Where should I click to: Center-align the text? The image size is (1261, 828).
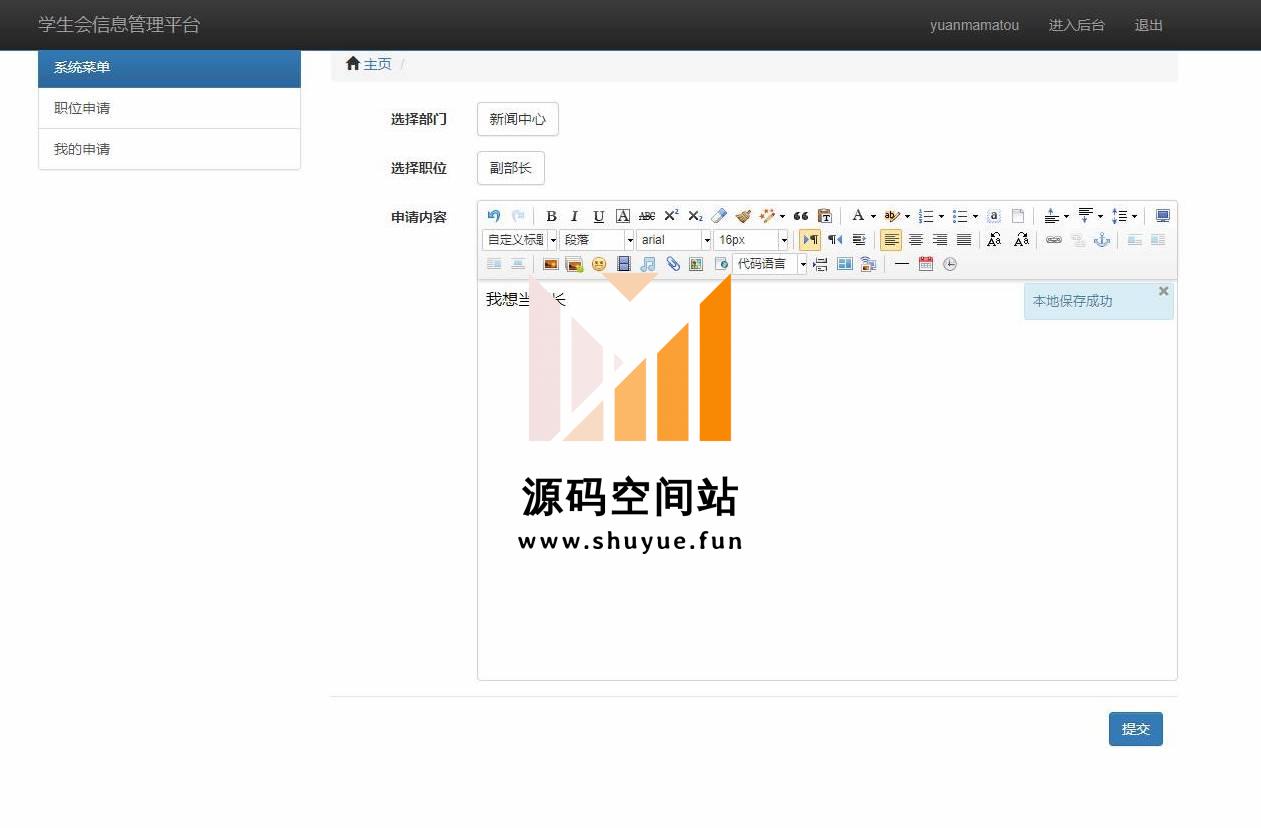coord(916,240)
